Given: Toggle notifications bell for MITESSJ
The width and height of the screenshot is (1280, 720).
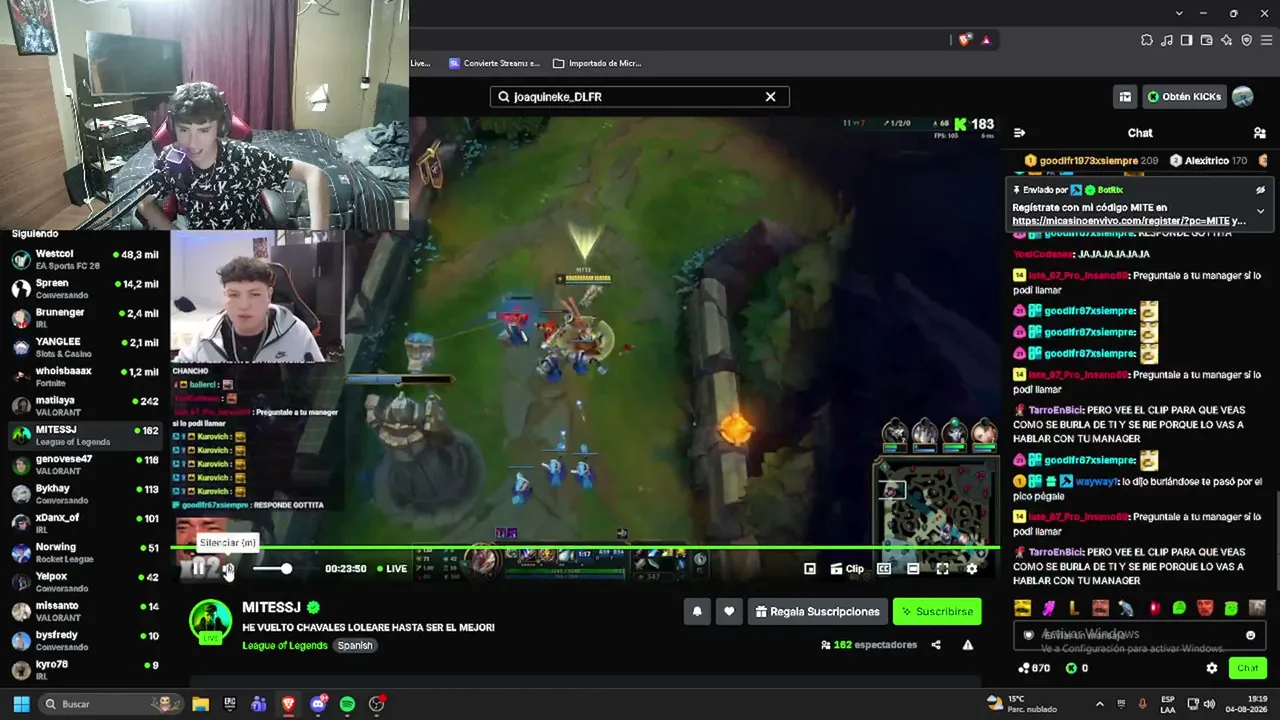Looking at the screenshot, I should point(697,612).
